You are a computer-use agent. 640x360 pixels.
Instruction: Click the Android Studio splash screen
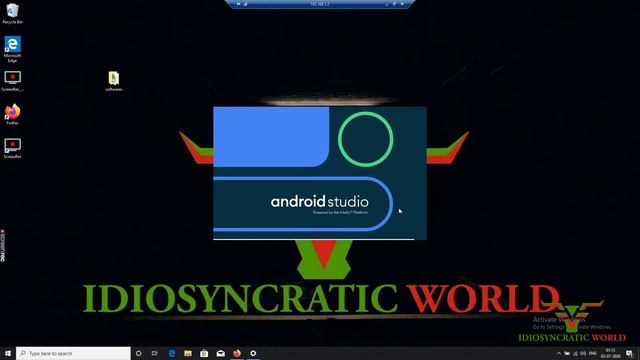(320, 173)
